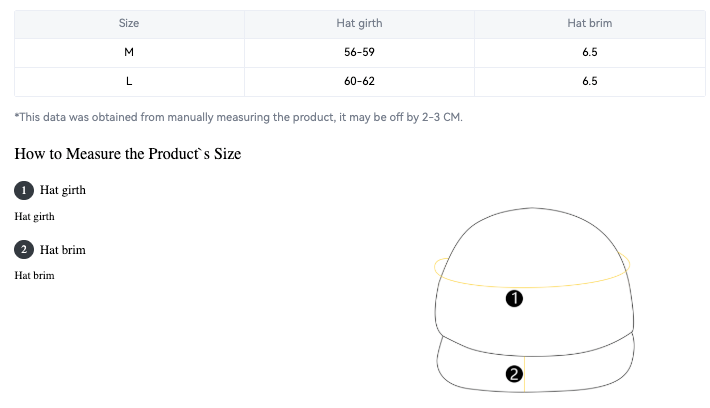Select the black 1 marker on hat diagram
Viewport: 710px width, 408px height.
point(514,298)
